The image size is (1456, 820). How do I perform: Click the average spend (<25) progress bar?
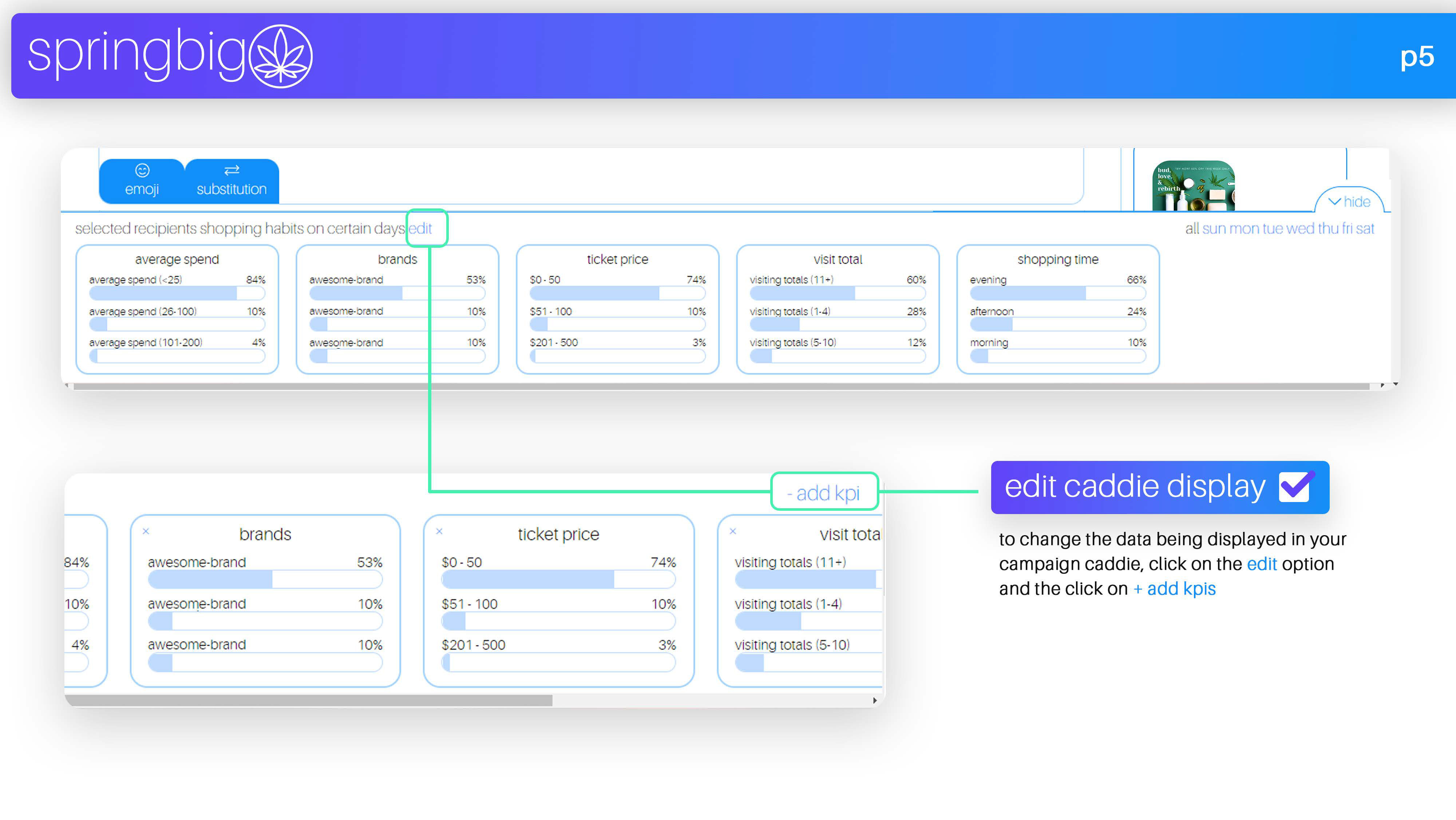point(177,292)
